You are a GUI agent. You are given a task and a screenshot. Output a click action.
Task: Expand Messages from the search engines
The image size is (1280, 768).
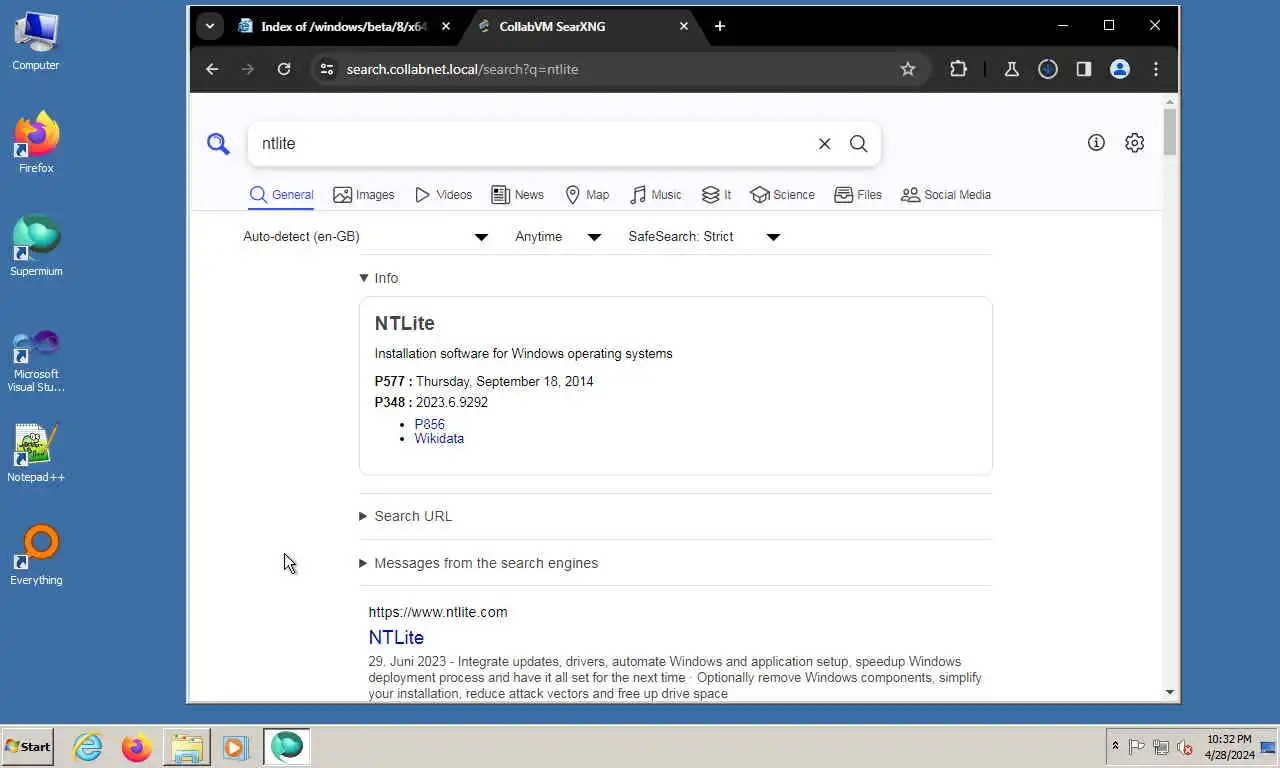click(479, 563)
